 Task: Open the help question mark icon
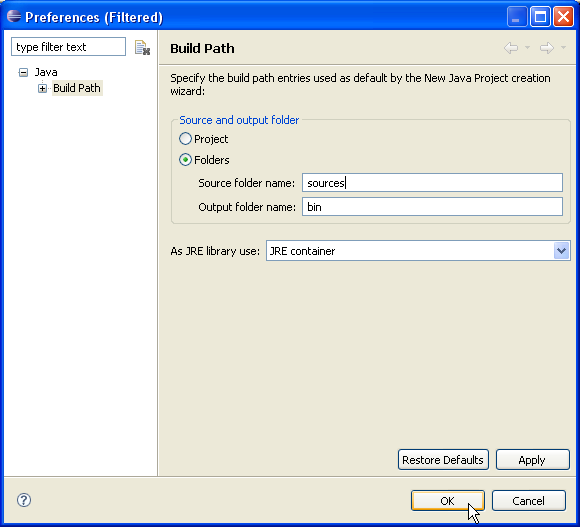coord(24,500)
